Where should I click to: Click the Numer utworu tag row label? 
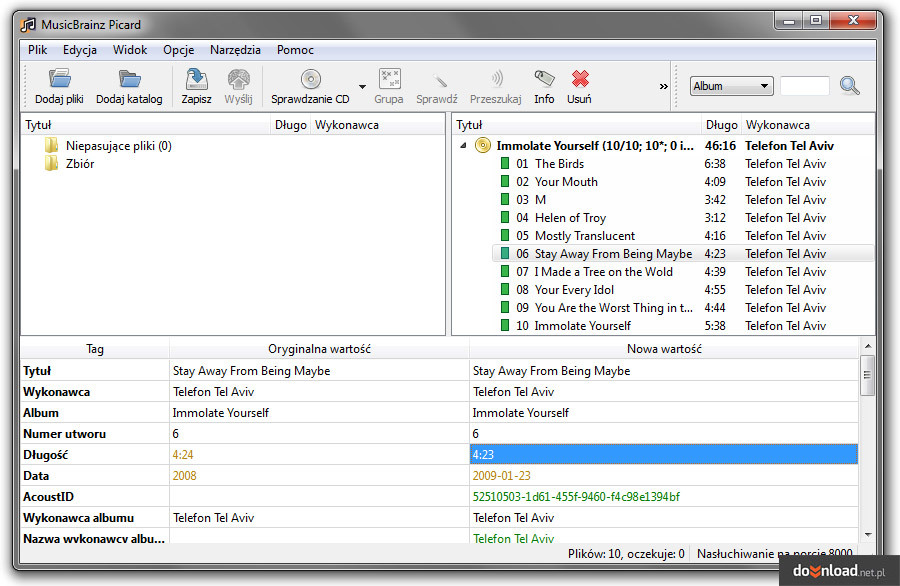click(x=64, y=434)
